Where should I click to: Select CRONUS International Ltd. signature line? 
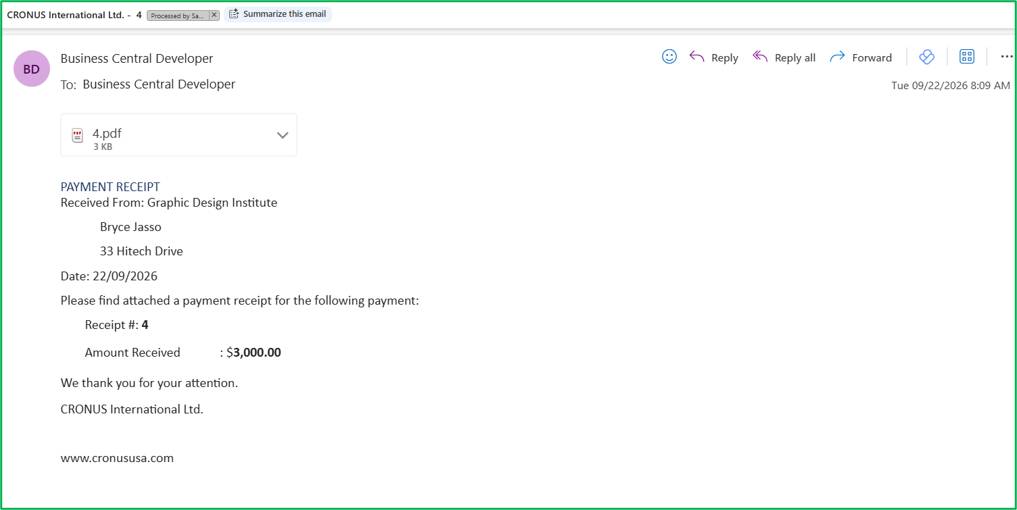(132, 409)
